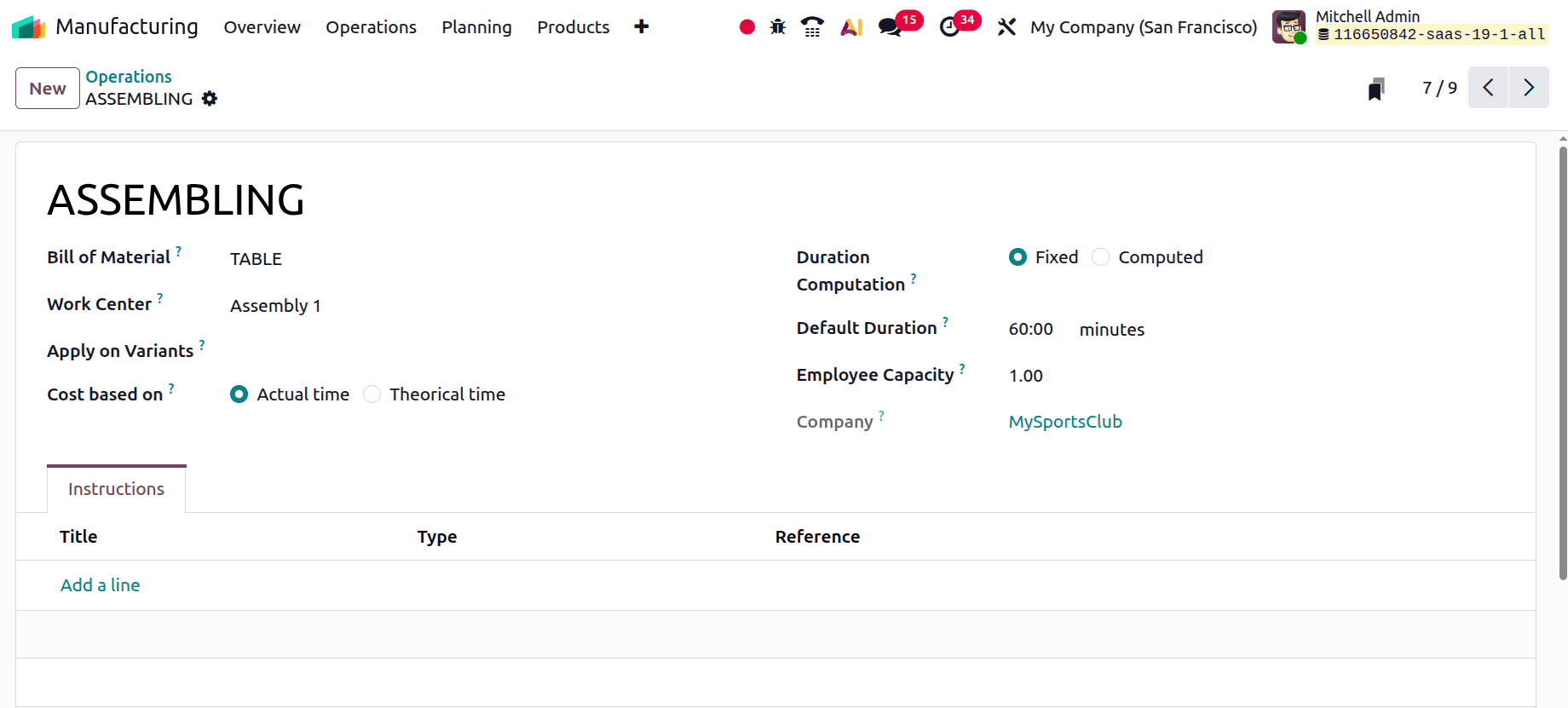Open the Manufacturing app home icon
The width and height of the screenshot is (1568, 708).
tap(28, 27)
